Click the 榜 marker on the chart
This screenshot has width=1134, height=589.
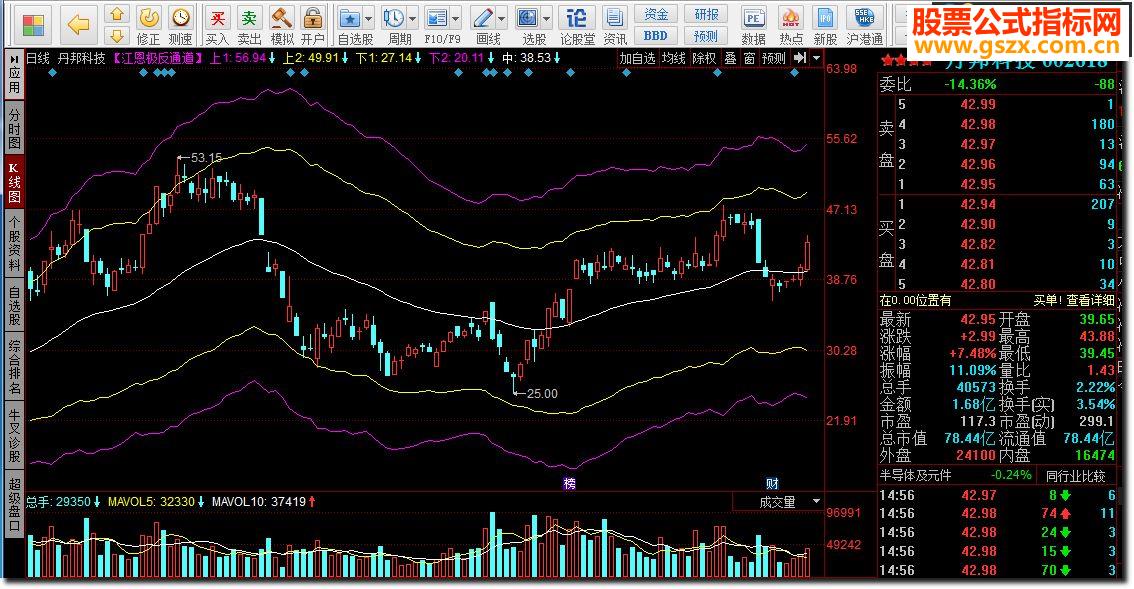pyautogui.click(x=569, y=483)
